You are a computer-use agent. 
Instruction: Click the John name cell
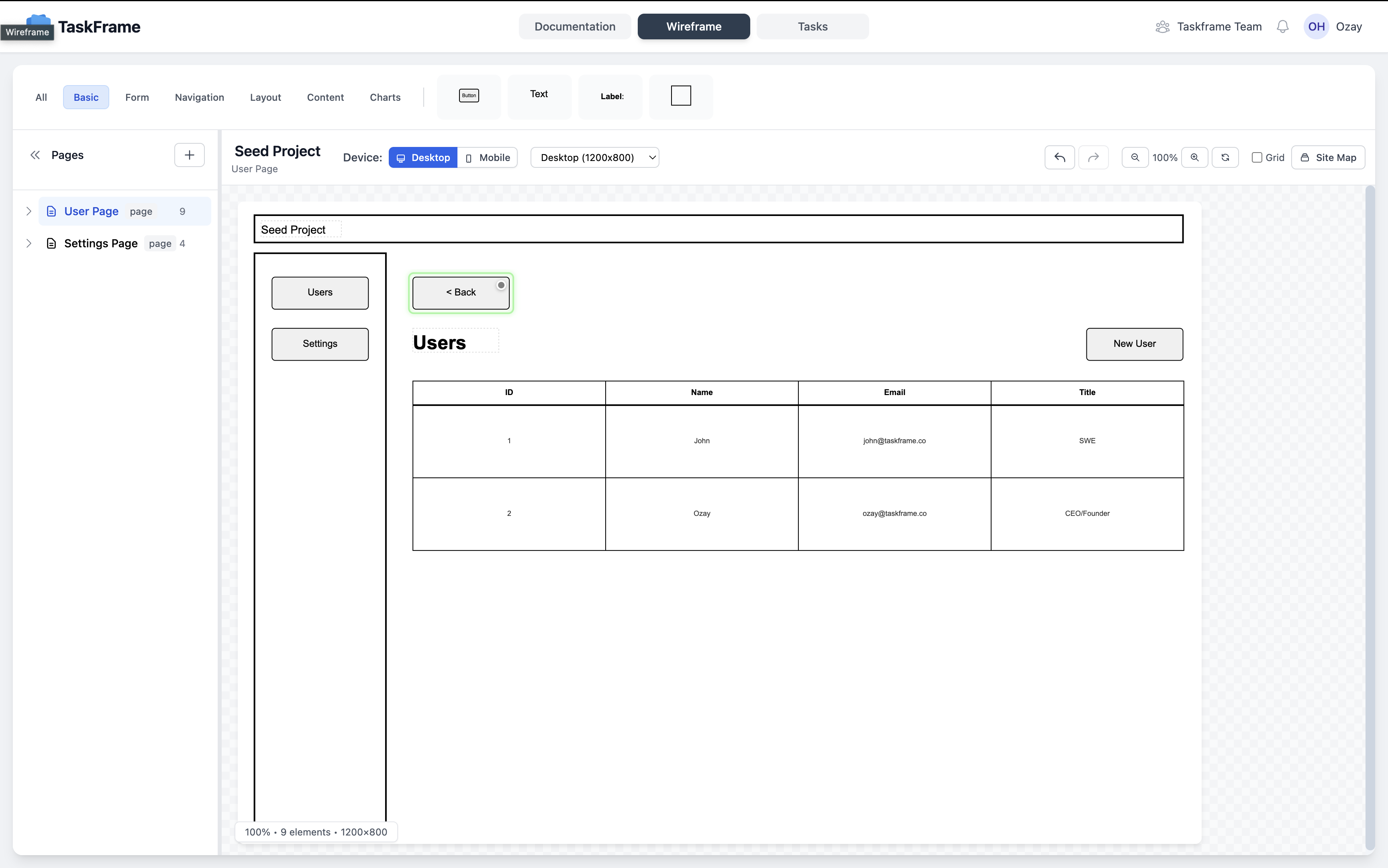[702, 441]
